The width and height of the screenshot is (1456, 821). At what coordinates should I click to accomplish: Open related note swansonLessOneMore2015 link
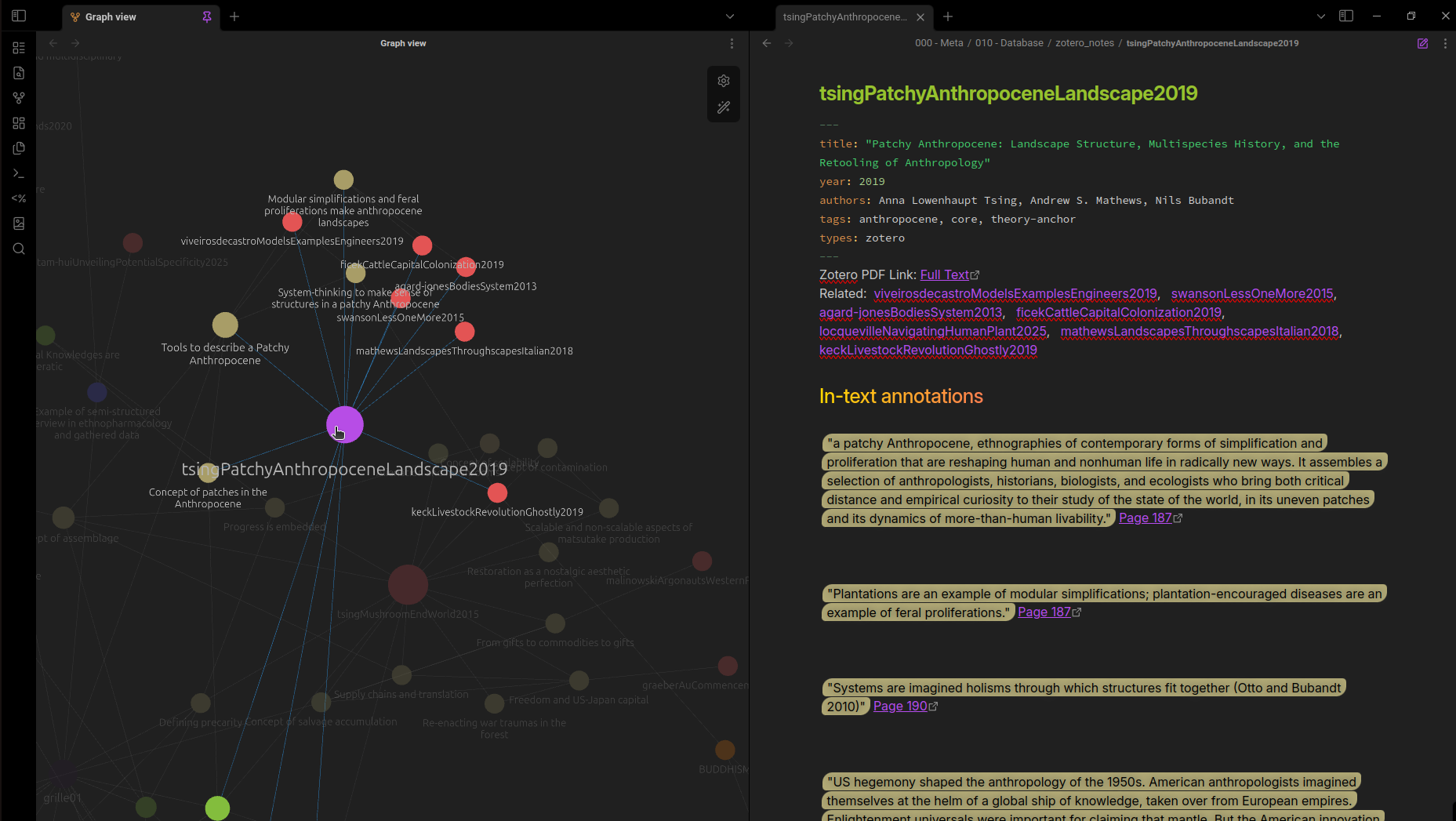click(1251, 293)
